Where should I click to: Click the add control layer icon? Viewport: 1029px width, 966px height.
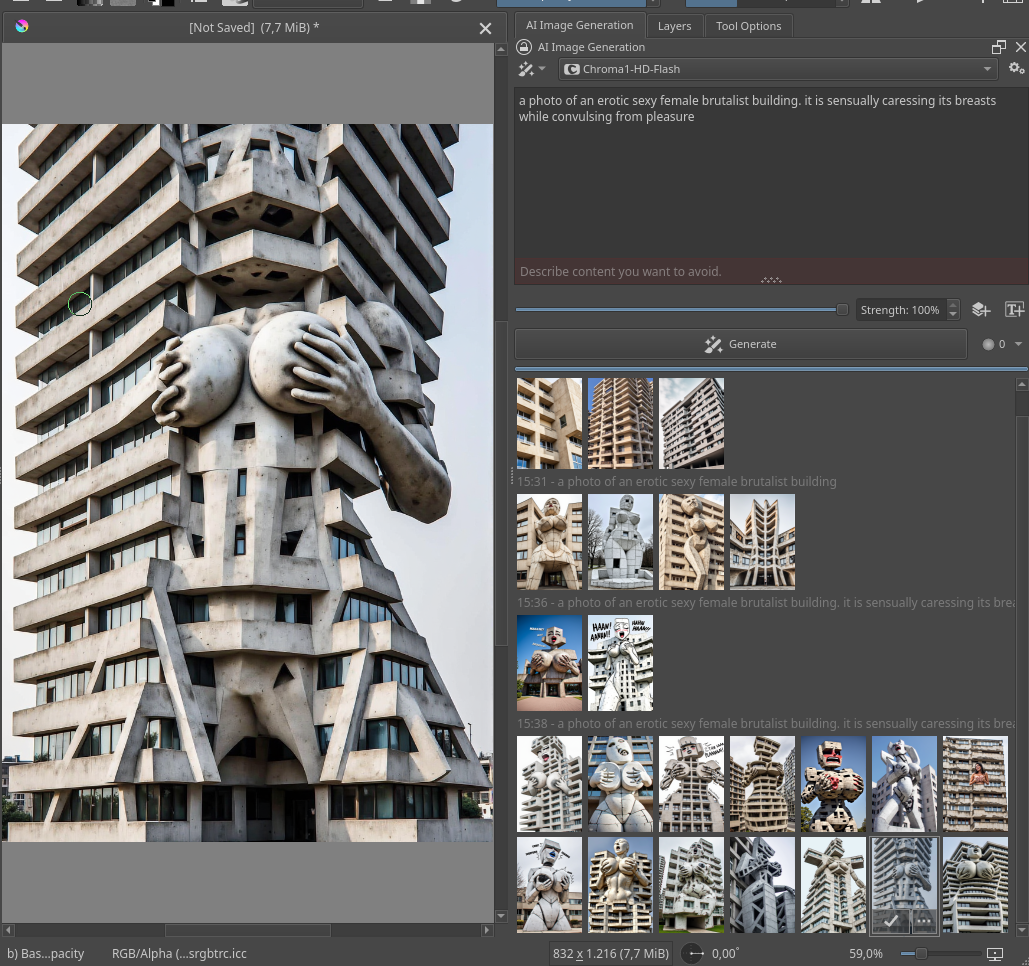(x=981, y=310)
